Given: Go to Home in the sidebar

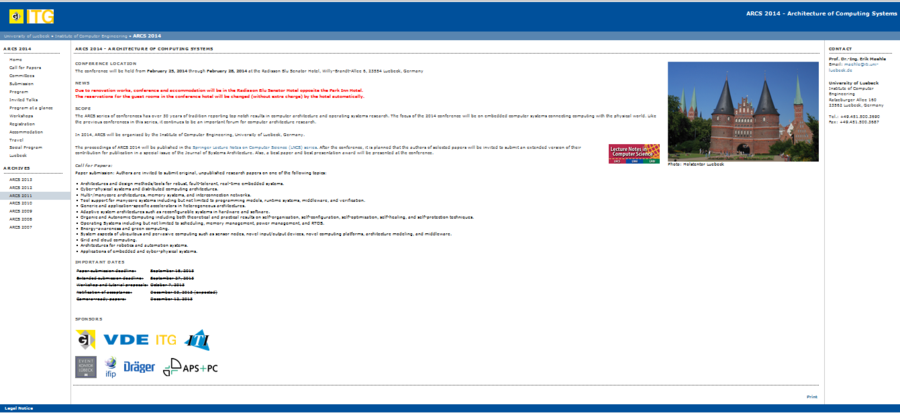Looking at the screenshot, I should (15, 60).
